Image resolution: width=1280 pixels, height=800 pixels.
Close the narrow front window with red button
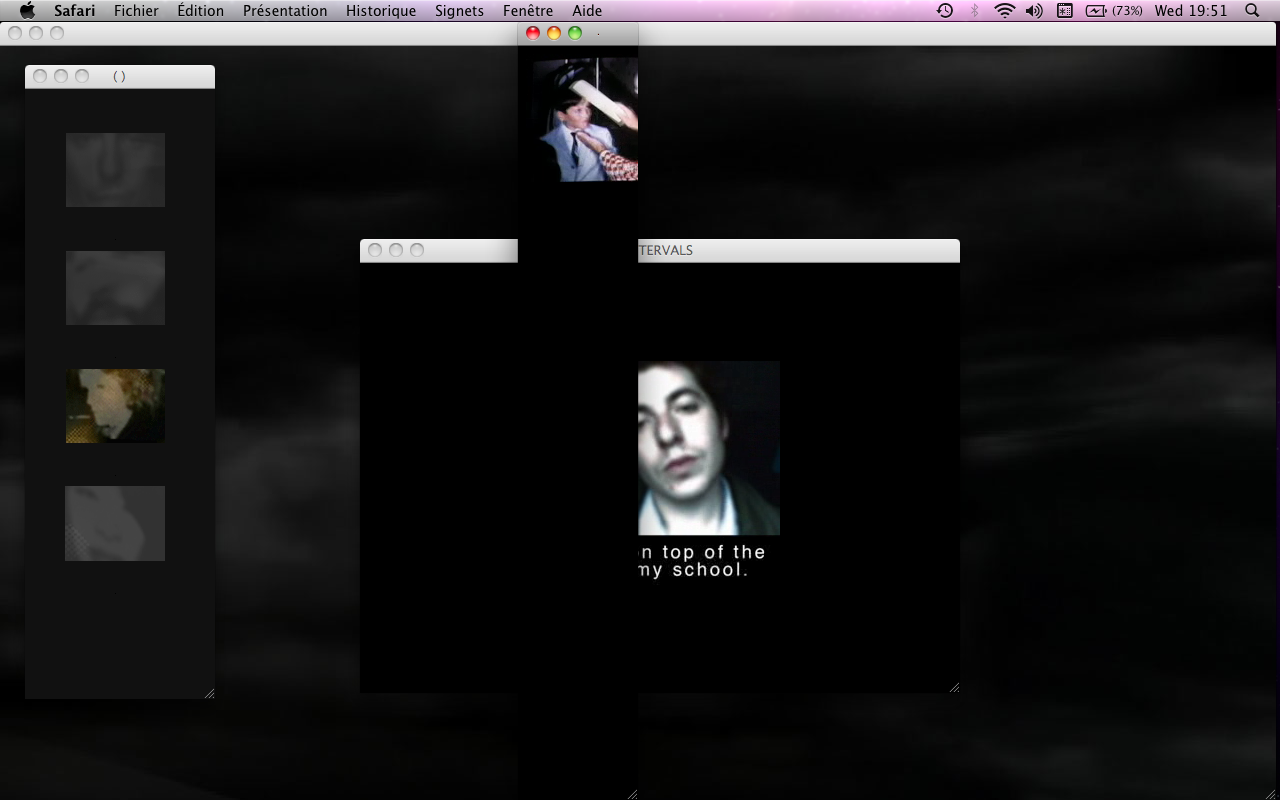pos(533,33)
